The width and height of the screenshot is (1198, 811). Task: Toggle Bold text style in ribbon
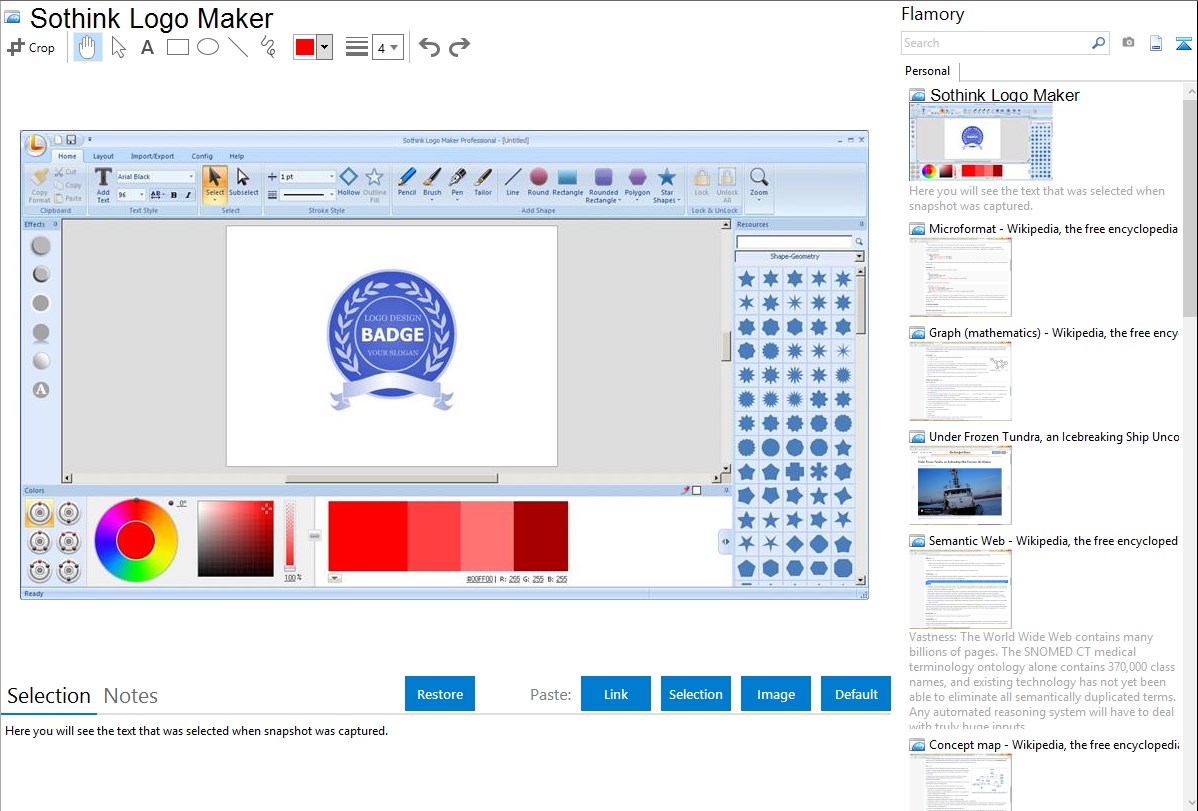(x=174, y=195)
